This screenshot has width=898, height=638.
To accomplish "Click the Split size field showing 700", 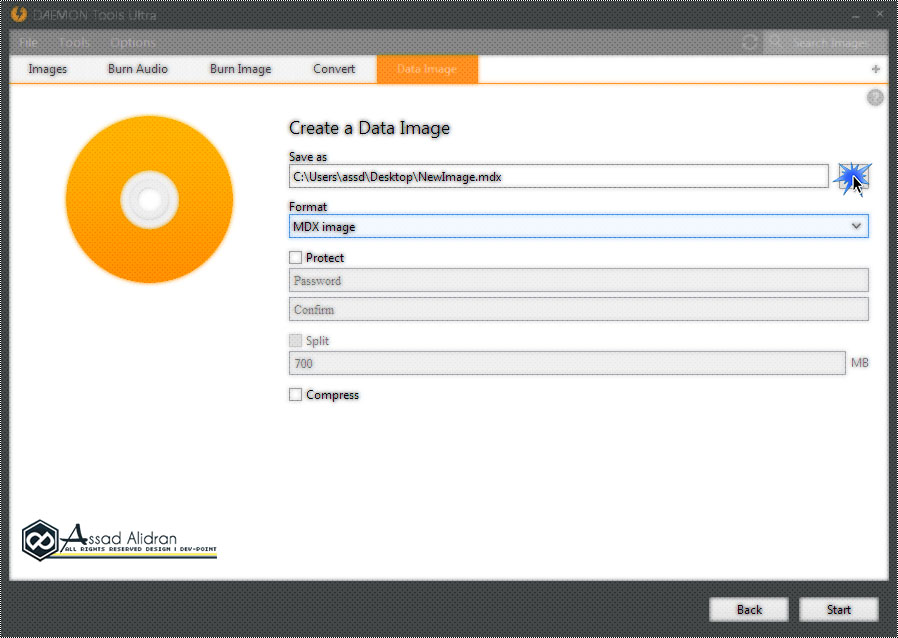I will (567, 363).
